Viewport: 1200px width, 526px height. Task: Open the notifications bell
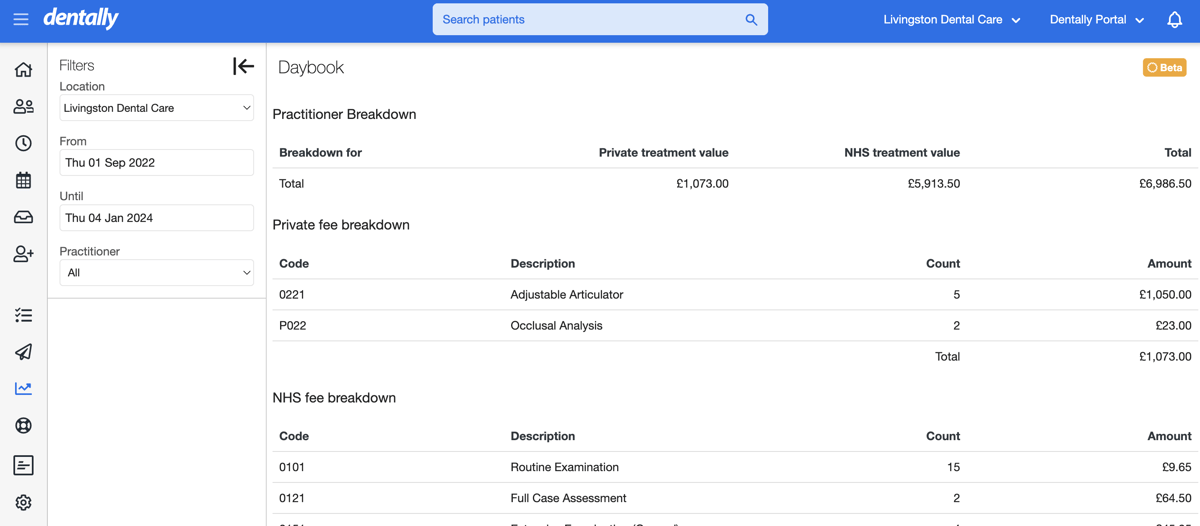(1174, 20)
